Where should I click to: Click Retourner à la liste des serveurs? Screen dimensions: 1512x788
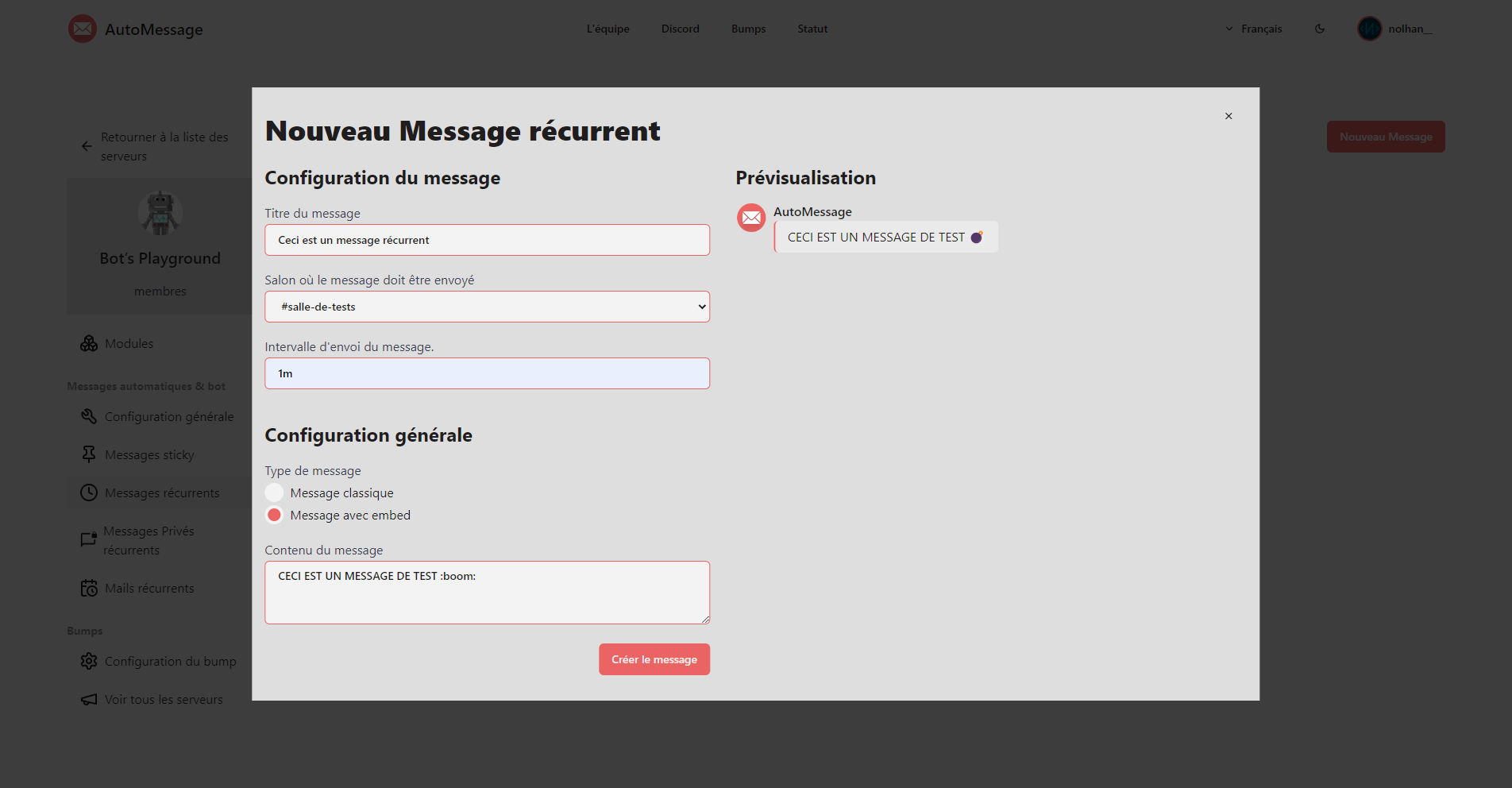164,146
